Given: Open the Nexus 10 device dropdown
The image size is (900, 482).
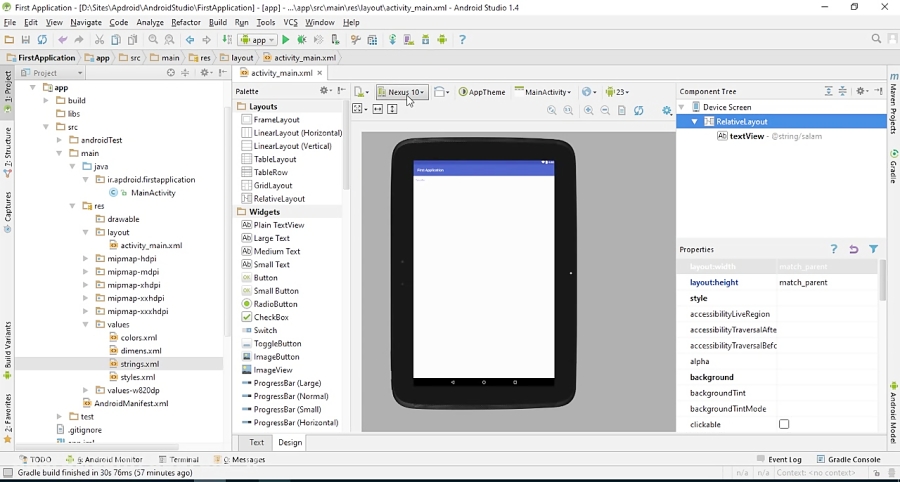Looking at the screenshot, I should pos(401,92).
